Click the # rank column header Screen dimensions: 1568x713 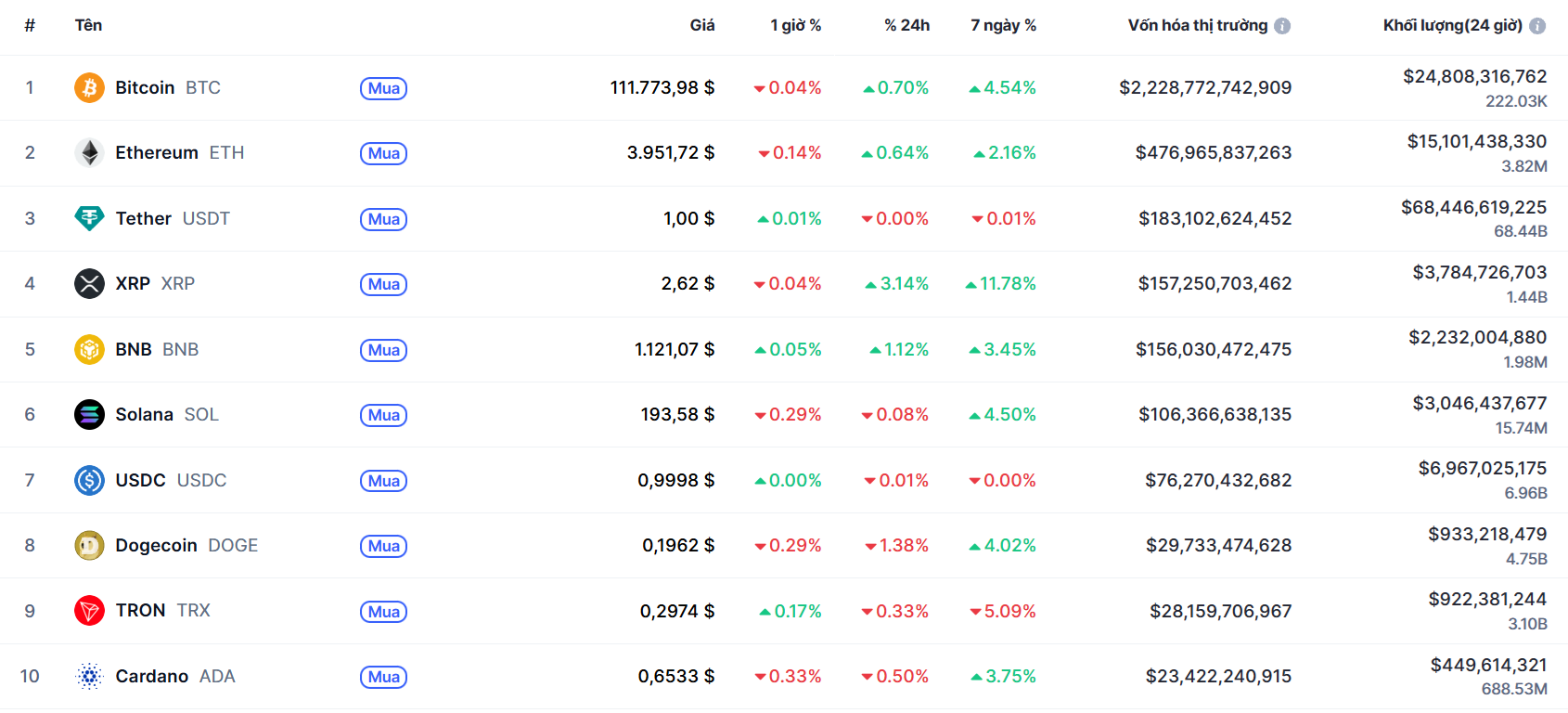point(30,26)
